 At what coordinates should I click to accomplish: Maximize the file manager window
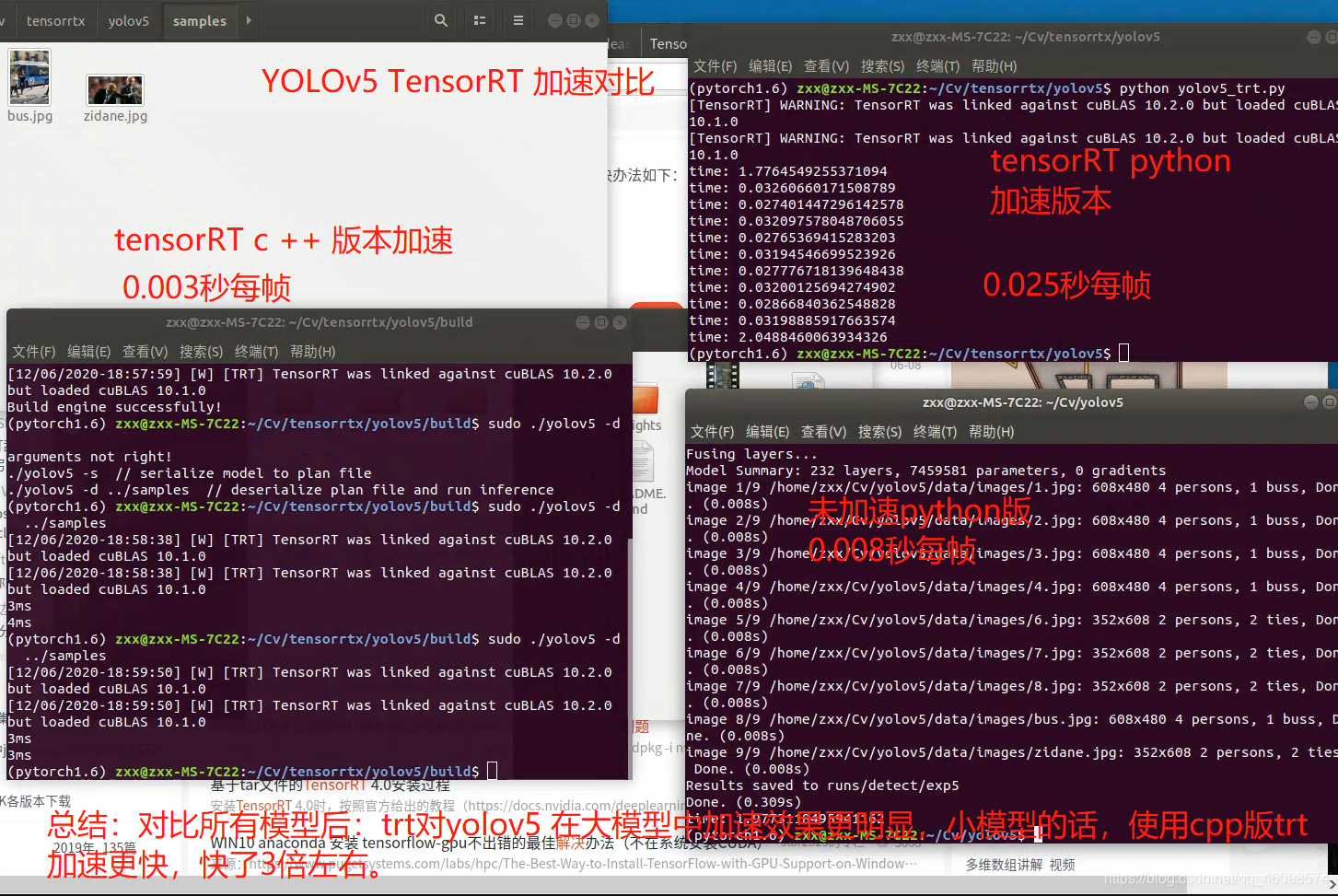pyautogui.click(x=573, y=20)
